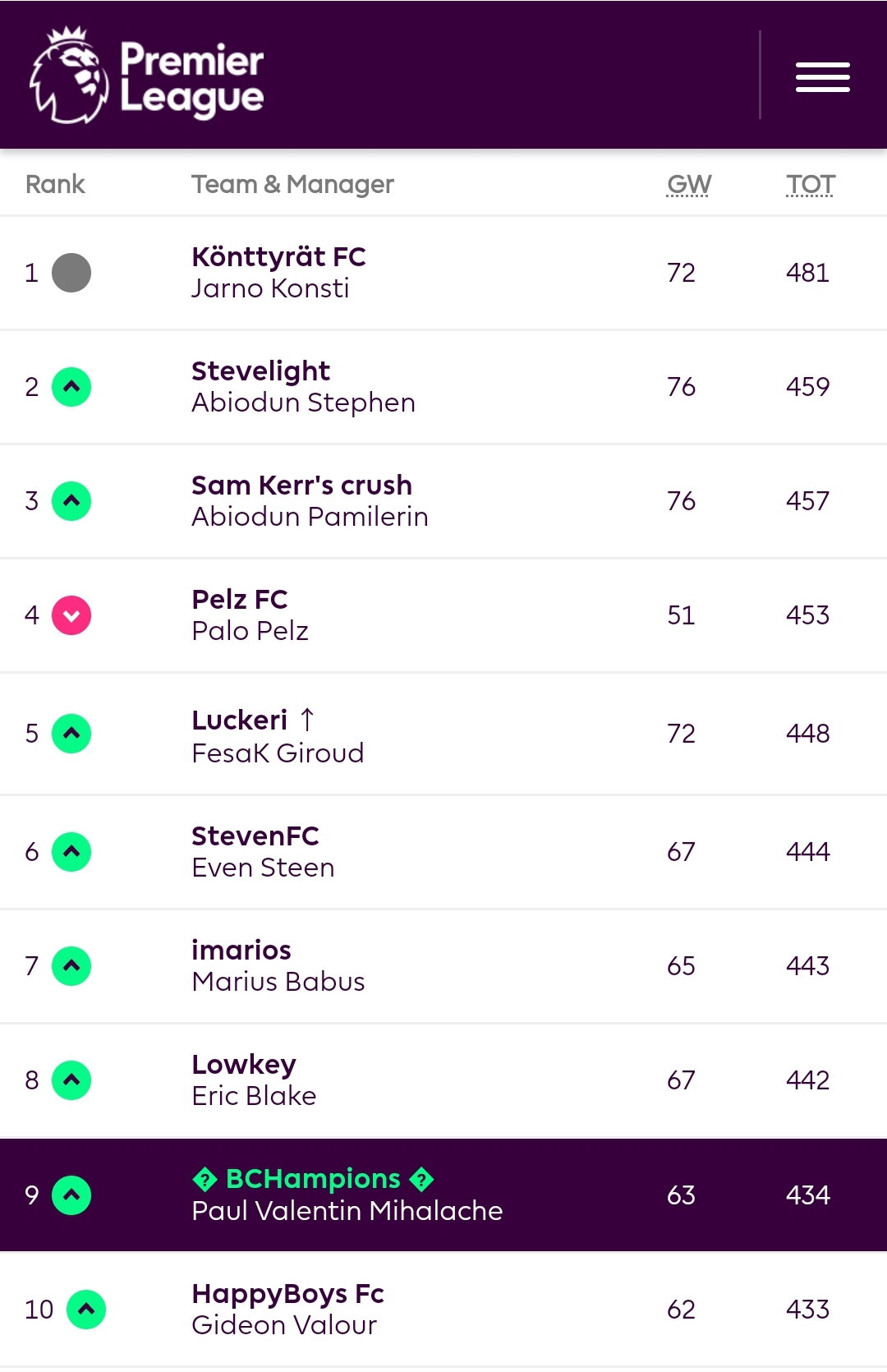Click the TOT column header
The height and width of the screenshot is (1372, 887).
click(x=810, y=184)
